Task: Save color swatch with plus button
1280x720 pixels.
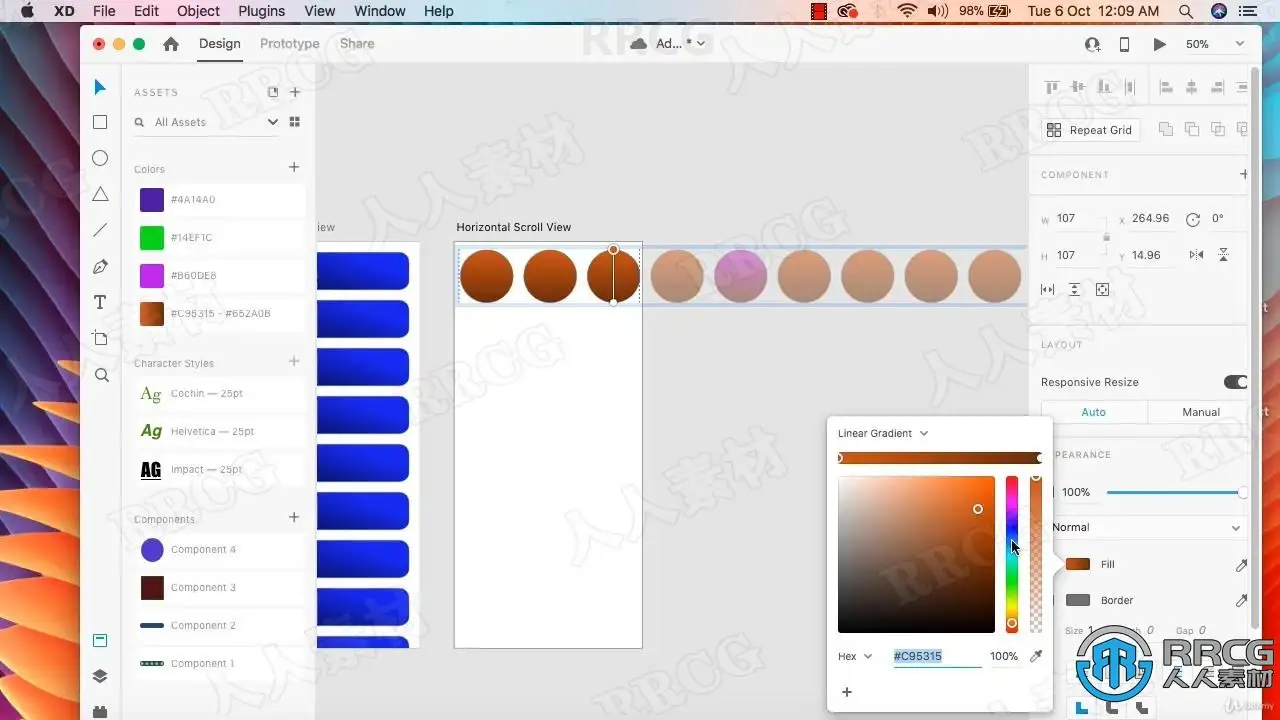Action: pos(847,692)
